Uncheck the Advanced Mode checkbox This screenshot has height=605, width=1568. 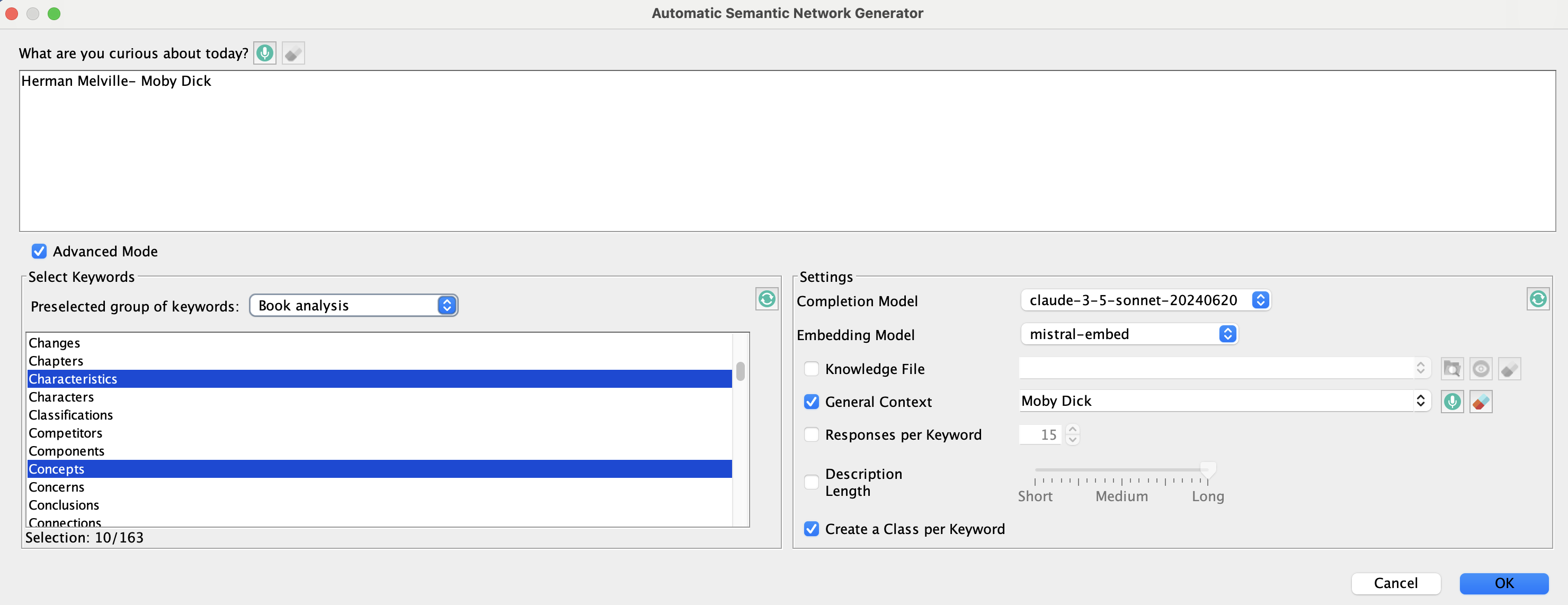pos(40,251)
